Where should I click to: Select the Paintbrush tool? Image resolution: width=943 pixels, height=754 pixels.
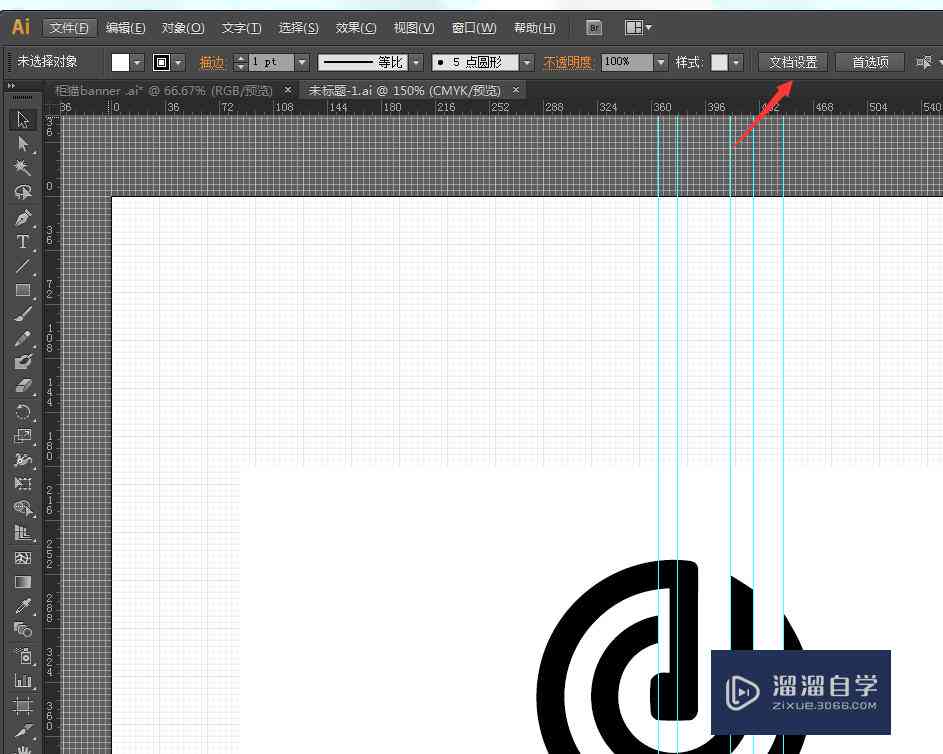[x=23, y=314]
